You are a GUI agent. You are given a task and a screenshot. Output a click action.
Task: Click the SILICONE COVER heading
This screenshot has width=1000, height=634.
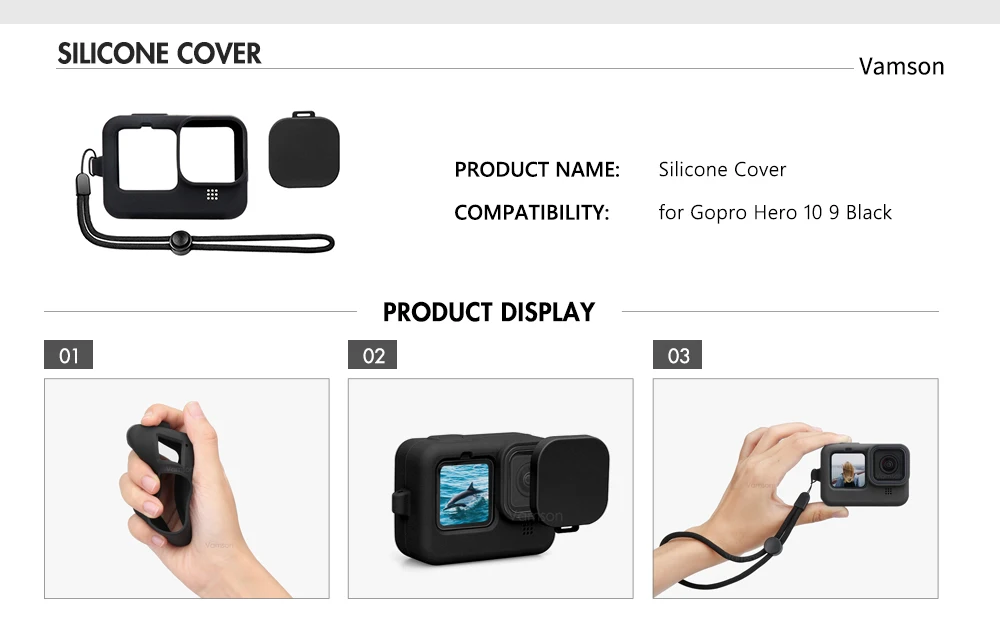click(x=159, y=54)
